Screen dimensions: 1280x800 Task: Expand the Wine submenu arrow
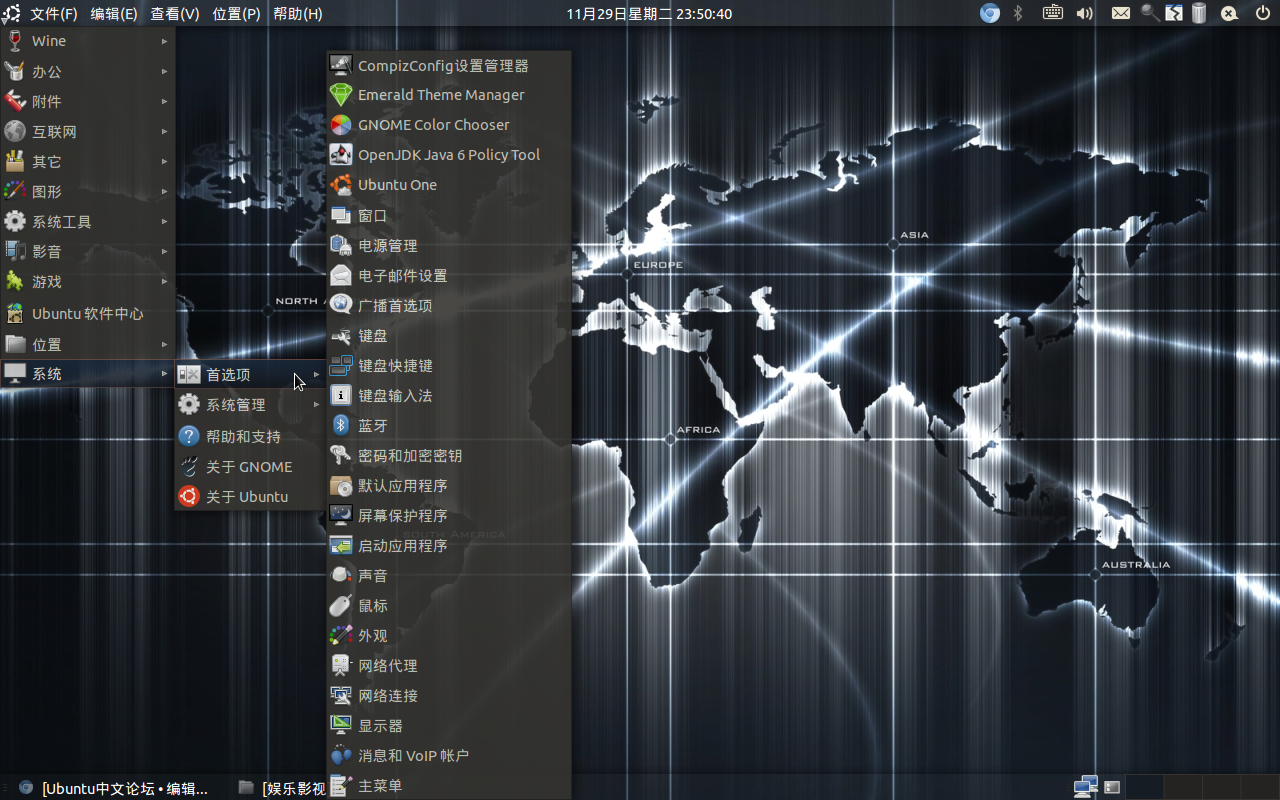164,41
